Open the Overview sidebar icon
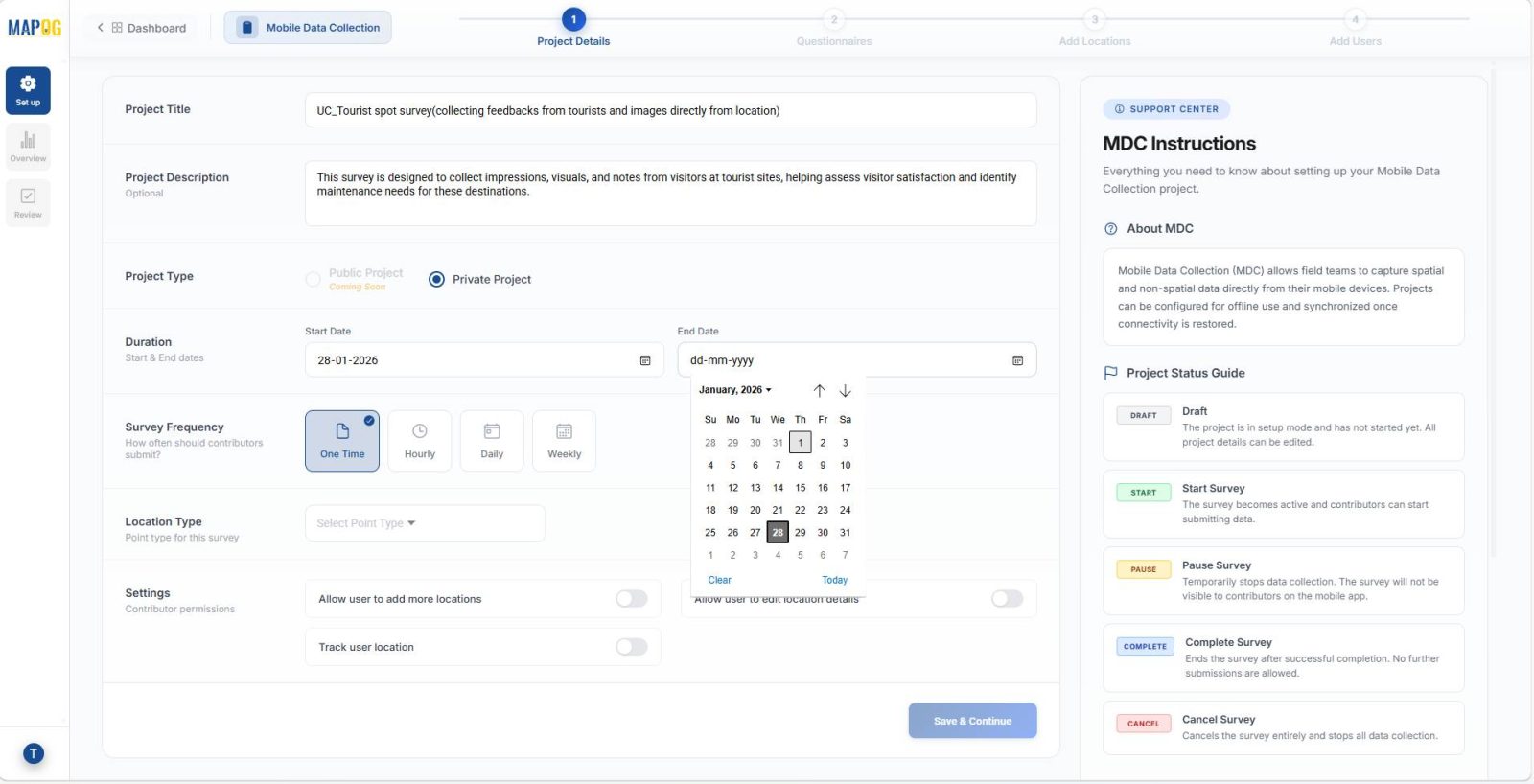1534x784 pixels. [28, 147]
